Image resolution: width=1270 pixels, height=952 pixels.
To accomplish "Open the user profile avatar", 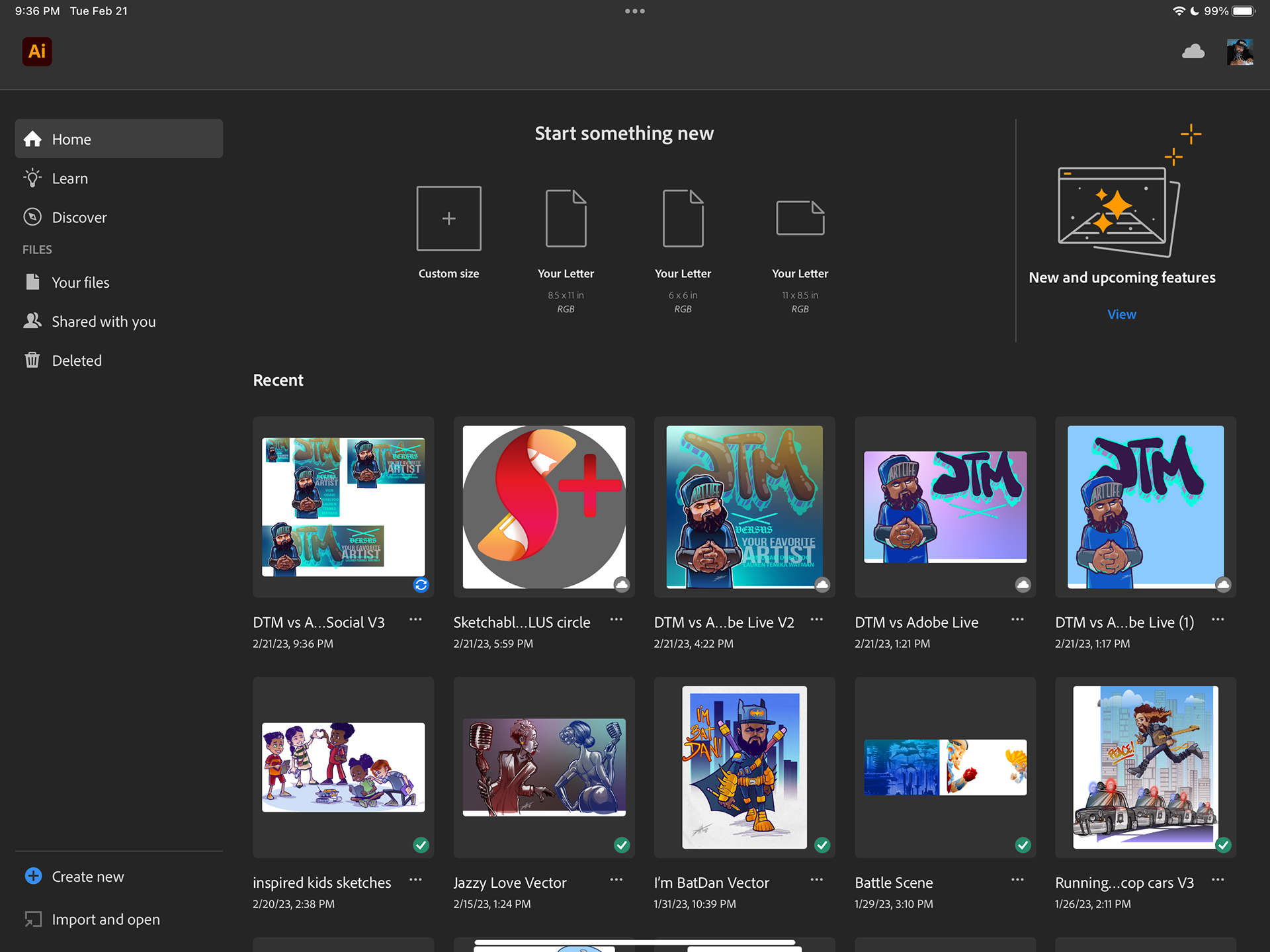I will (1240, 52).
